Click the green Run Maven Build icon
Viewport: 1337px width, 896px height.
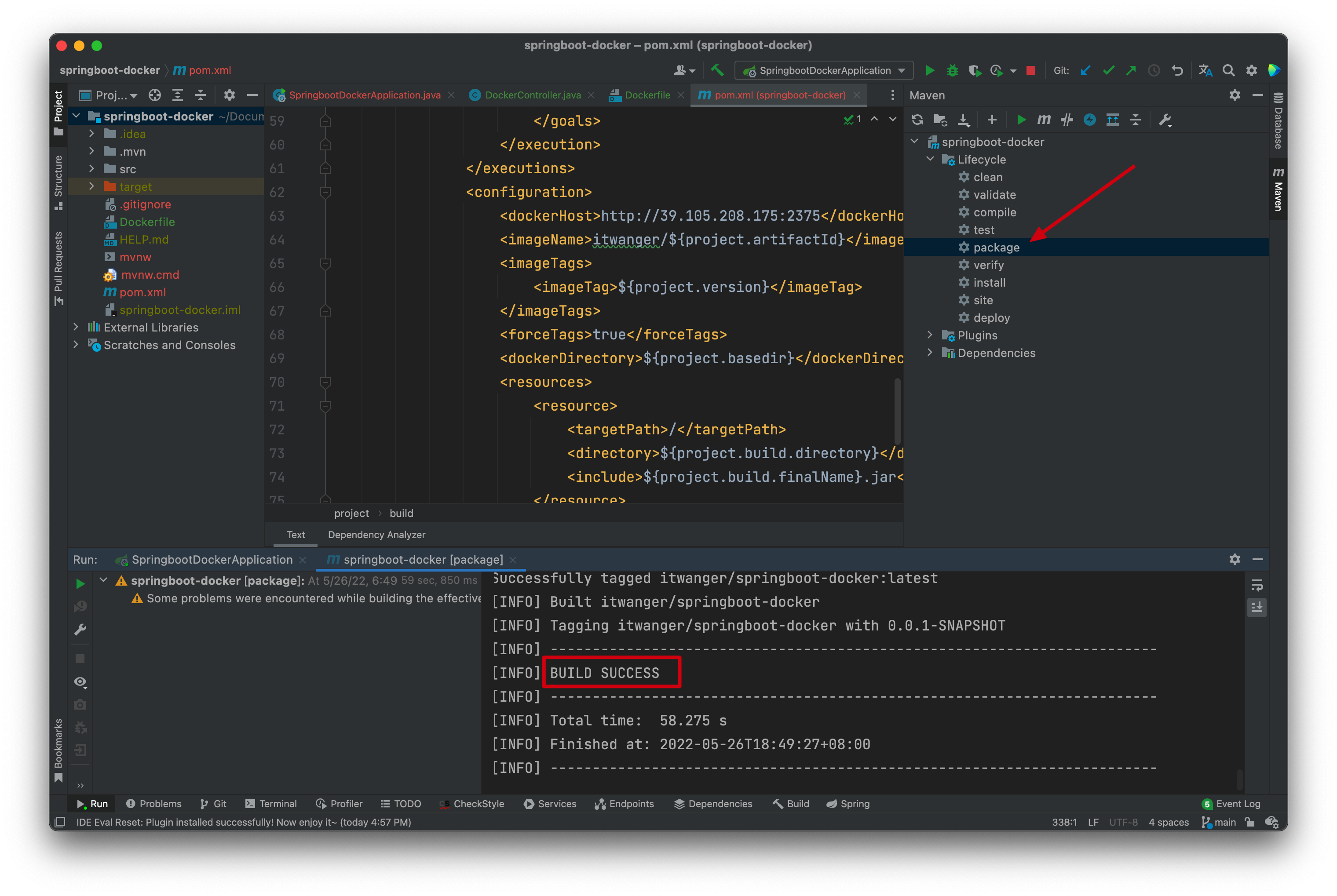[x=1021, y=120]
